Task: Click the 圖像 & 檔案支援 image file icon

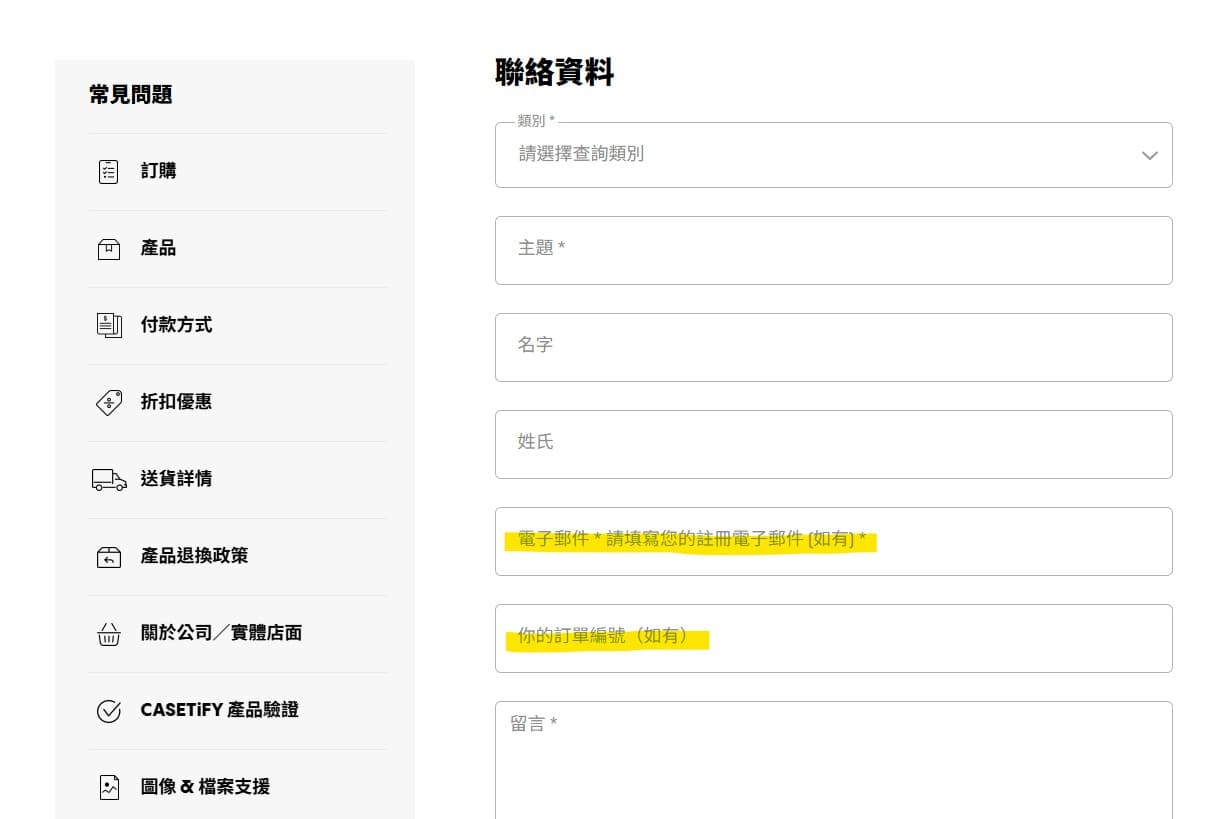Action: pos(108,787)
